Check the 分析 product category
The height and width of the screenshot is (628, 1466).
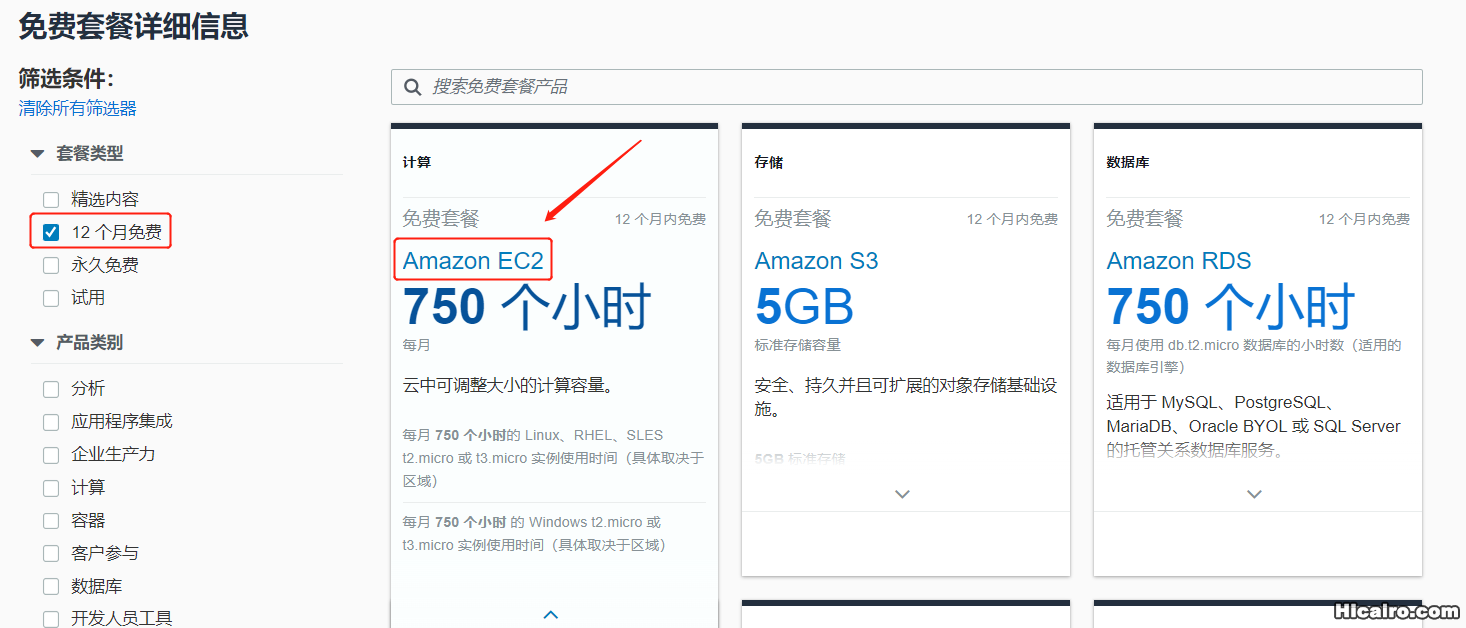(x=50, y=388)
